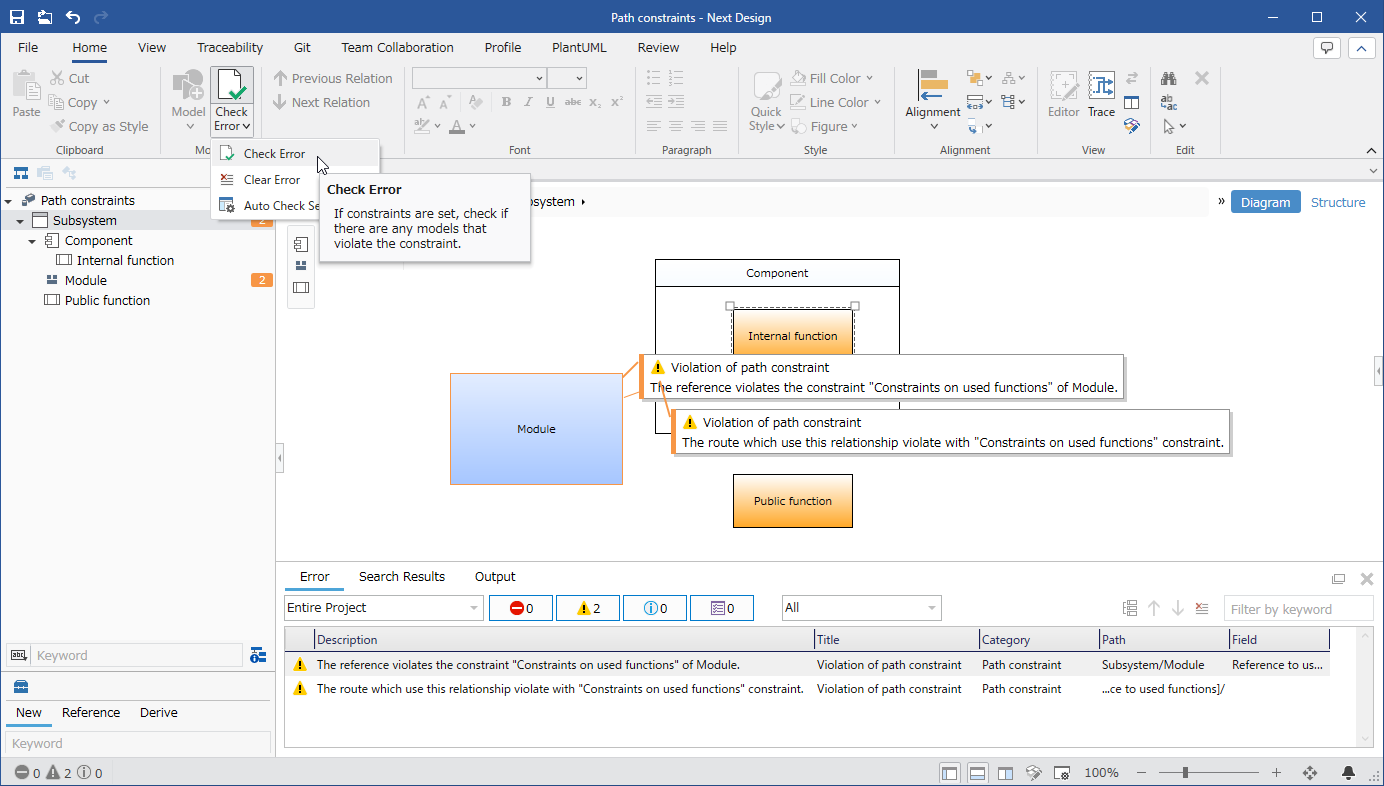The width and height of the screenshot is (1384, 786).
Task: Click the notification bell in status bar
Action: point(1348,772)
